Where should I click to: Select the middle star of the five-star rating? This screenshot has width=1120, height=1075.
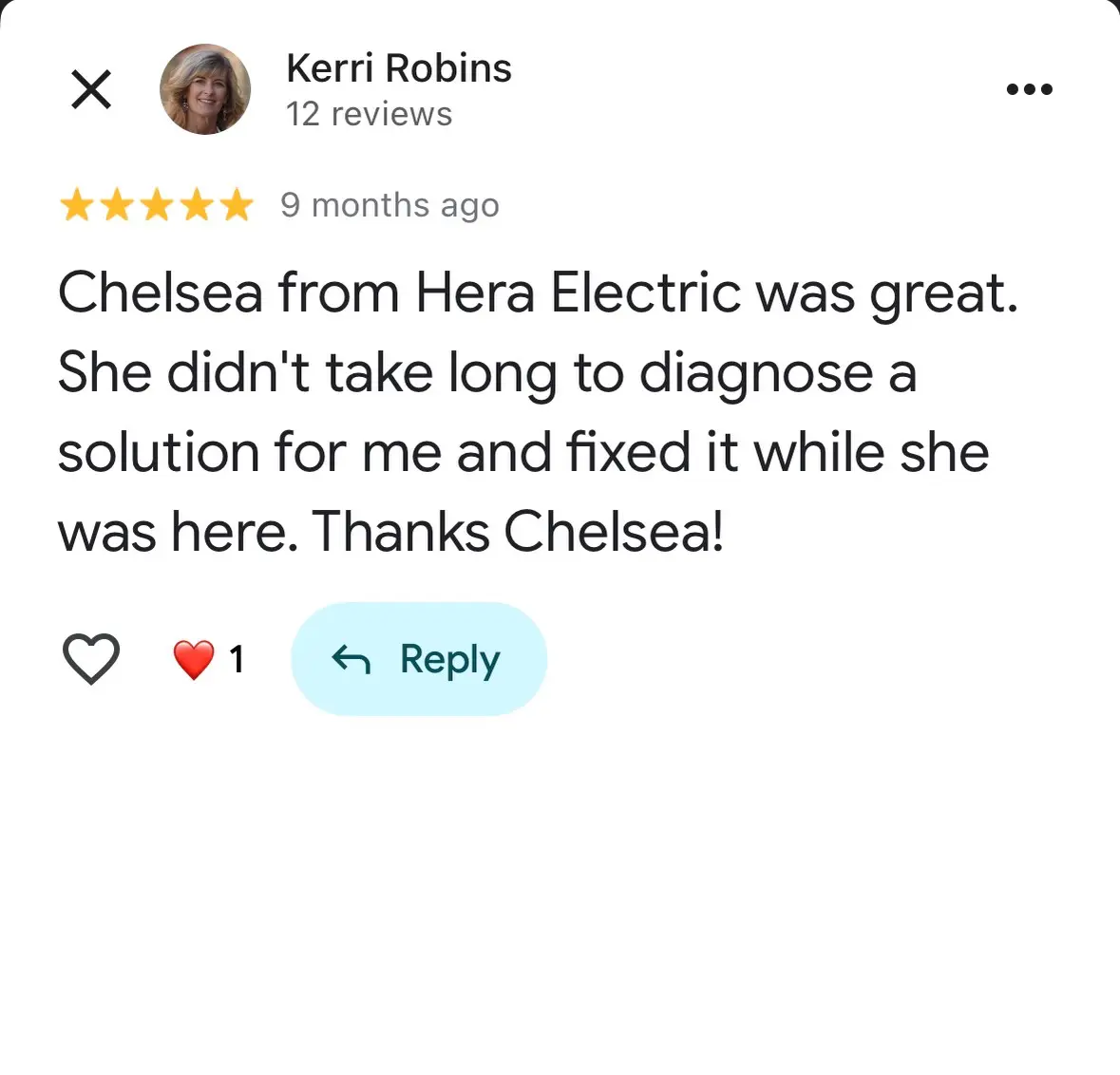(x=156, y=204)
